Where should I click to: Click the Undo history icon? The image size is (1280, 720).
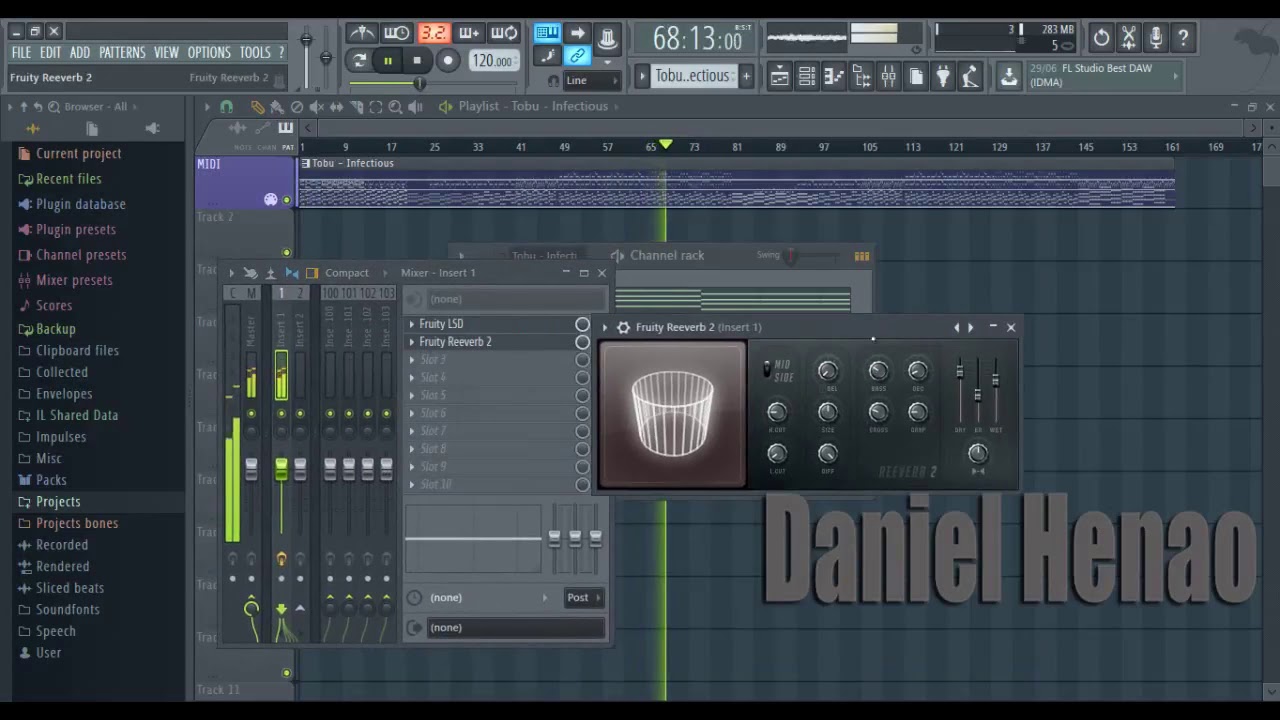tap(1101, 38)
